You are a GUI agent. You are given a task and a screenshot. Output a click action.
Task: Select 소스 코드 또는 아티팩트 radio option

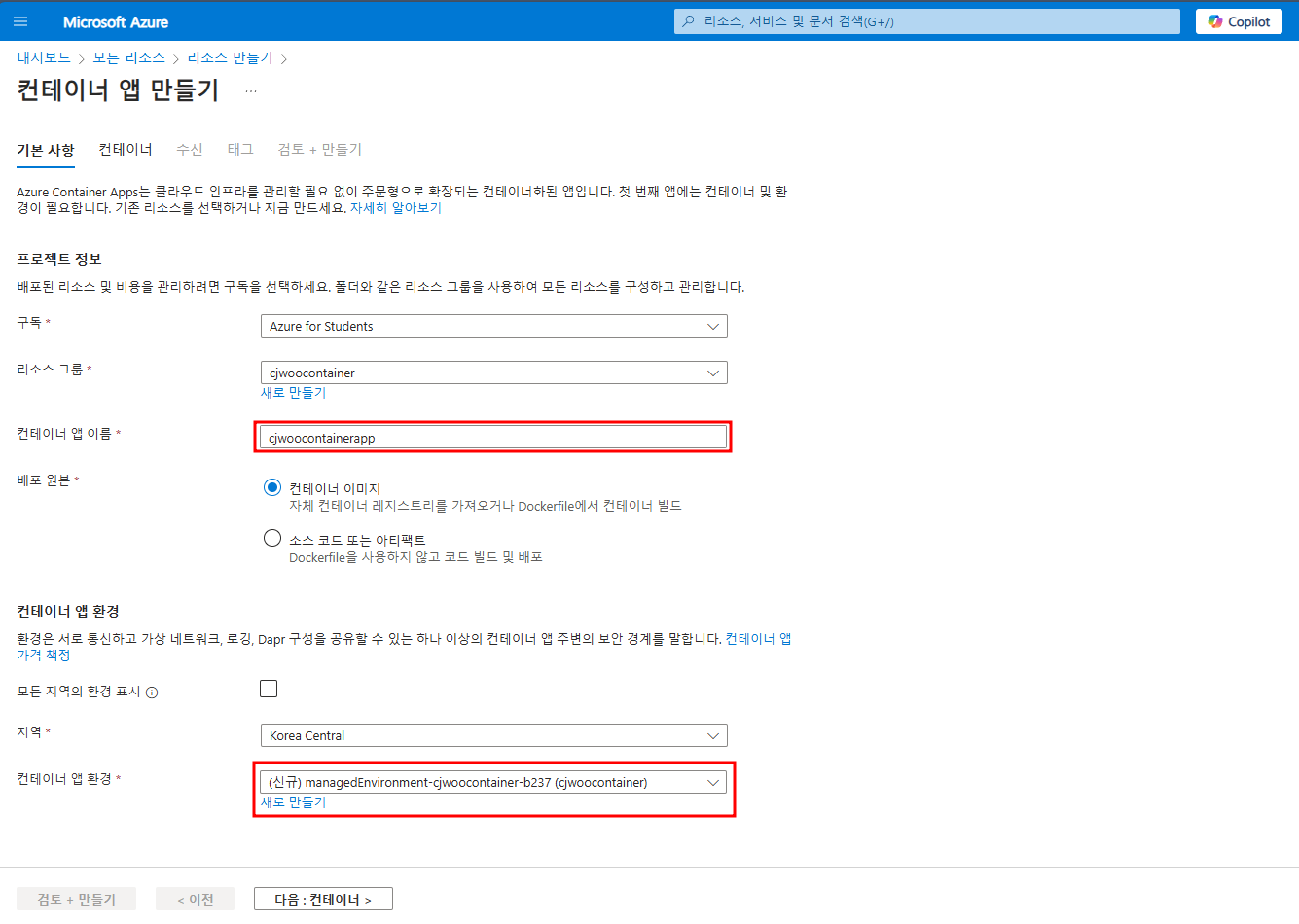pos(272,538)
